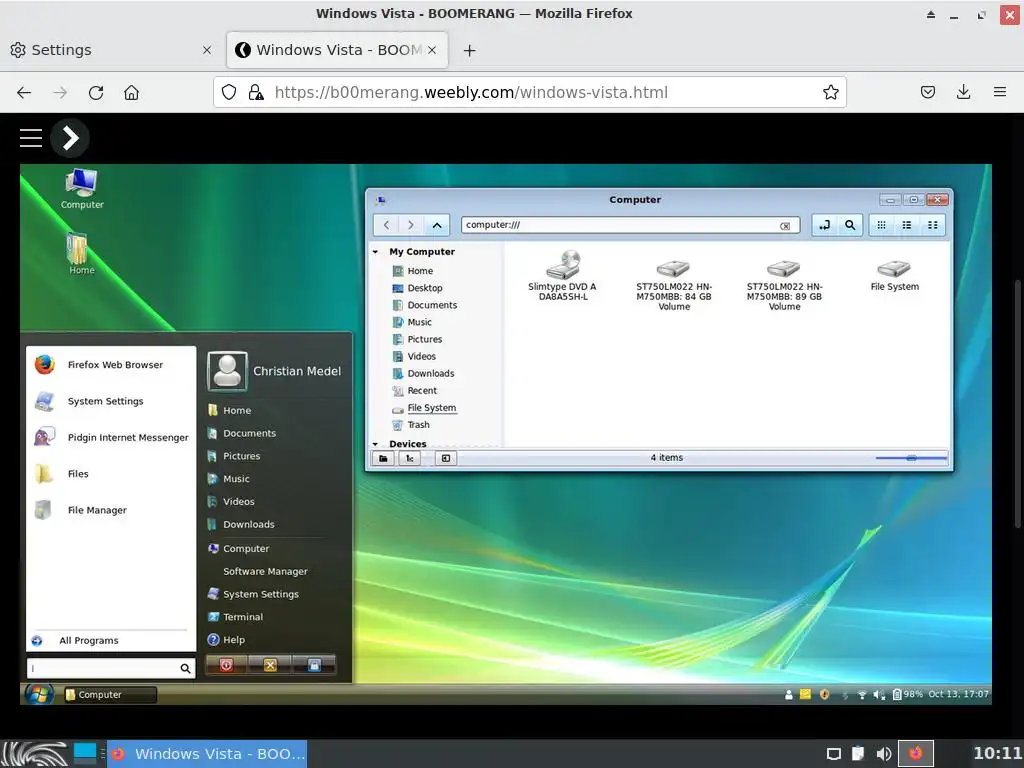The height and width of the screenshot is (768, 1024).
Task: Switch to compact view in file manager
Action: (x=933, y=225)
